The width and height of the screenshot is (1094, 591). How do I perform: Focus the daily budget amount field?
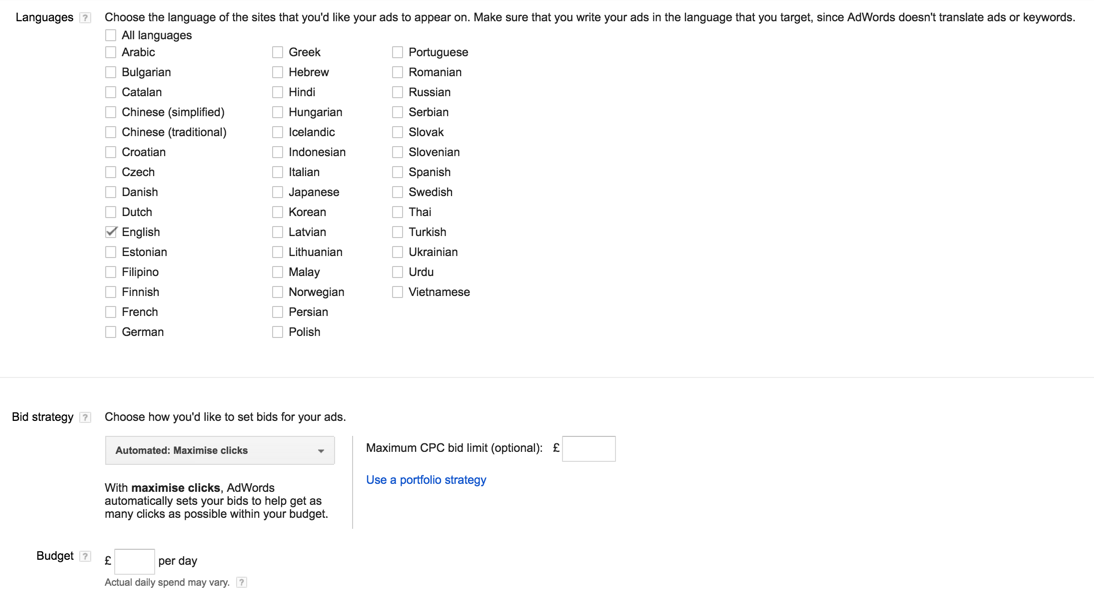134,561
